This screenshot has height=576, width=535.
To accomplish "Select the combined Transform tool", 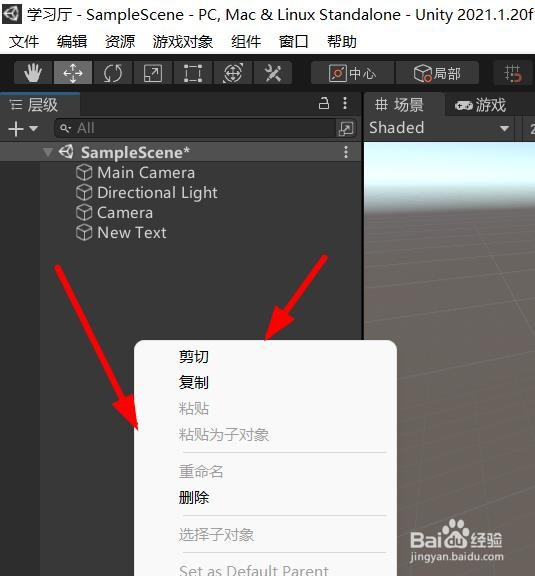I will pyautogui.click(x=233, y=73).
